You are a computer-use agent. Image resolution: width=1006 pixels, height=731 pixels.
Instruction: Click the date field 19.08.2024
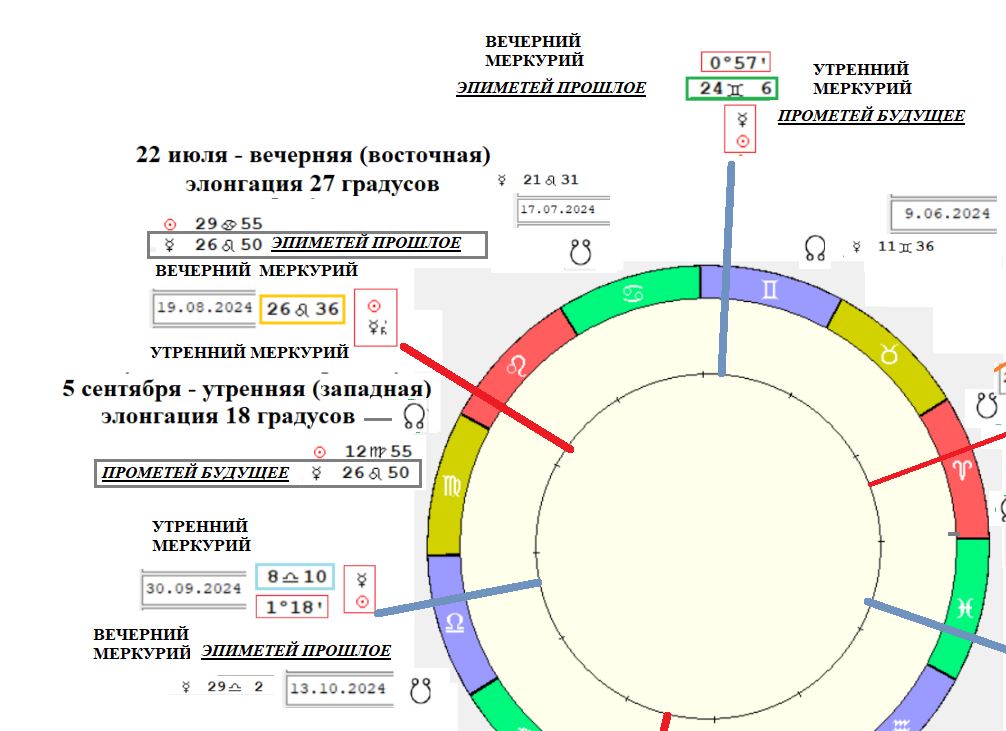pos(205,308)
